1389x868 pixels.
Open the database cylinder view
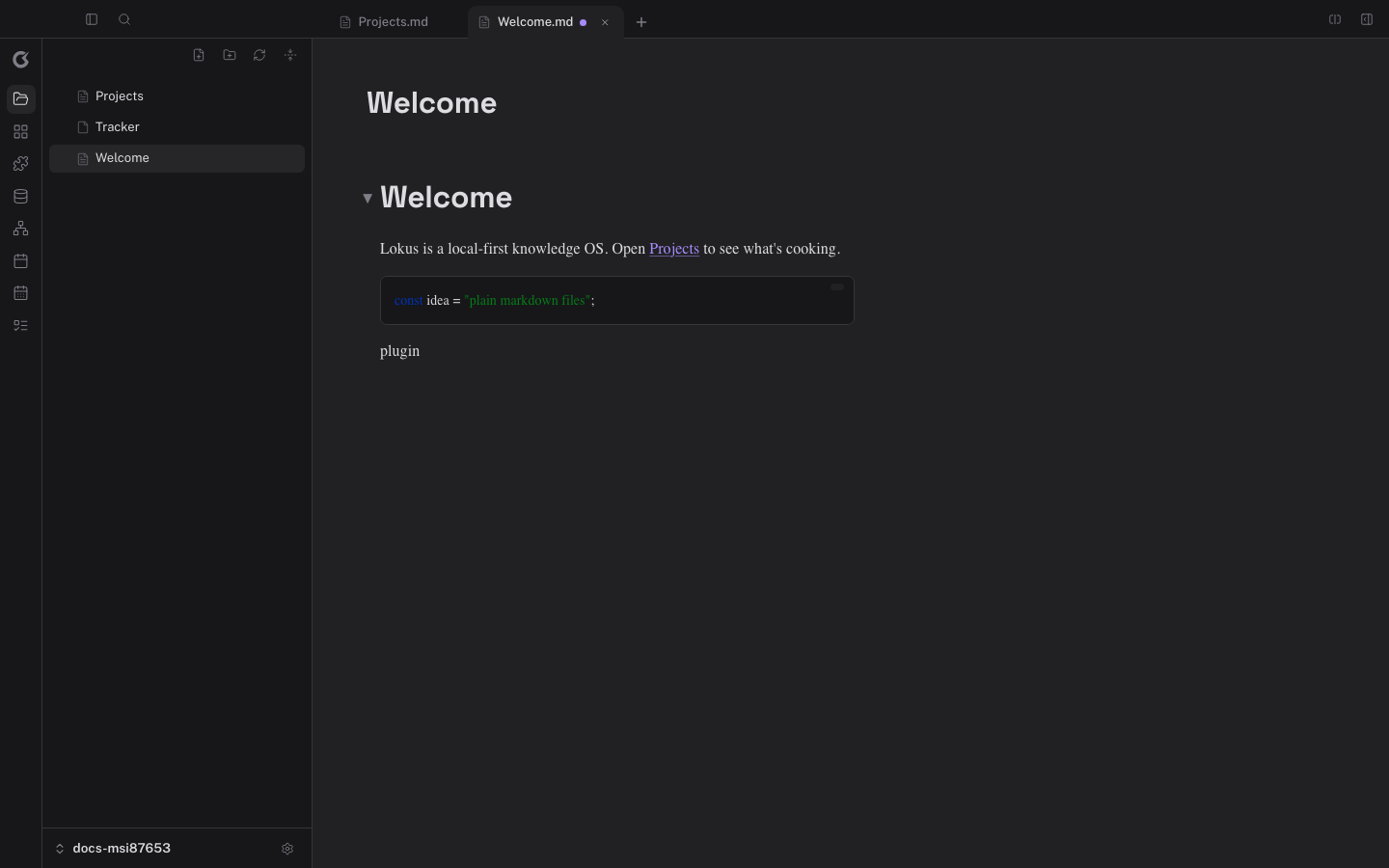[x=20, y=197]
